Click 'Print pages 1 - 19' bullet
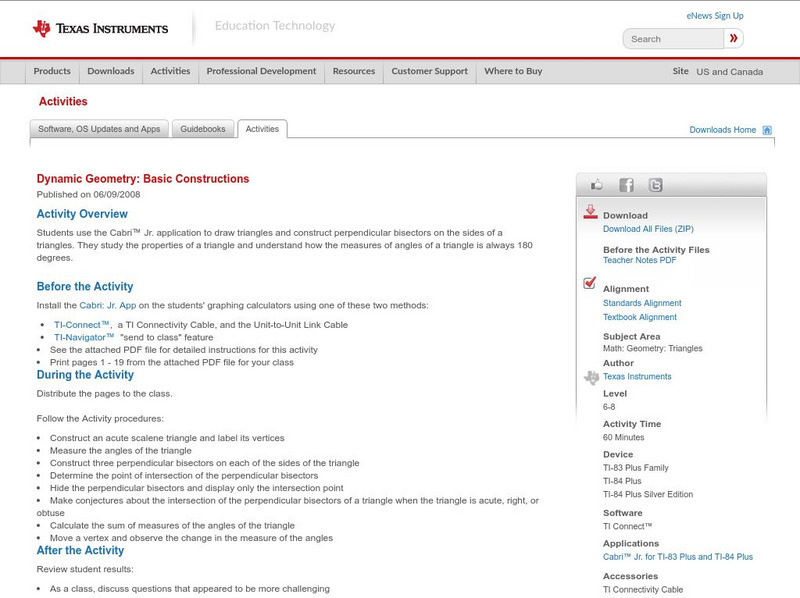Screen dimensions: 800x598 [172, 362]
